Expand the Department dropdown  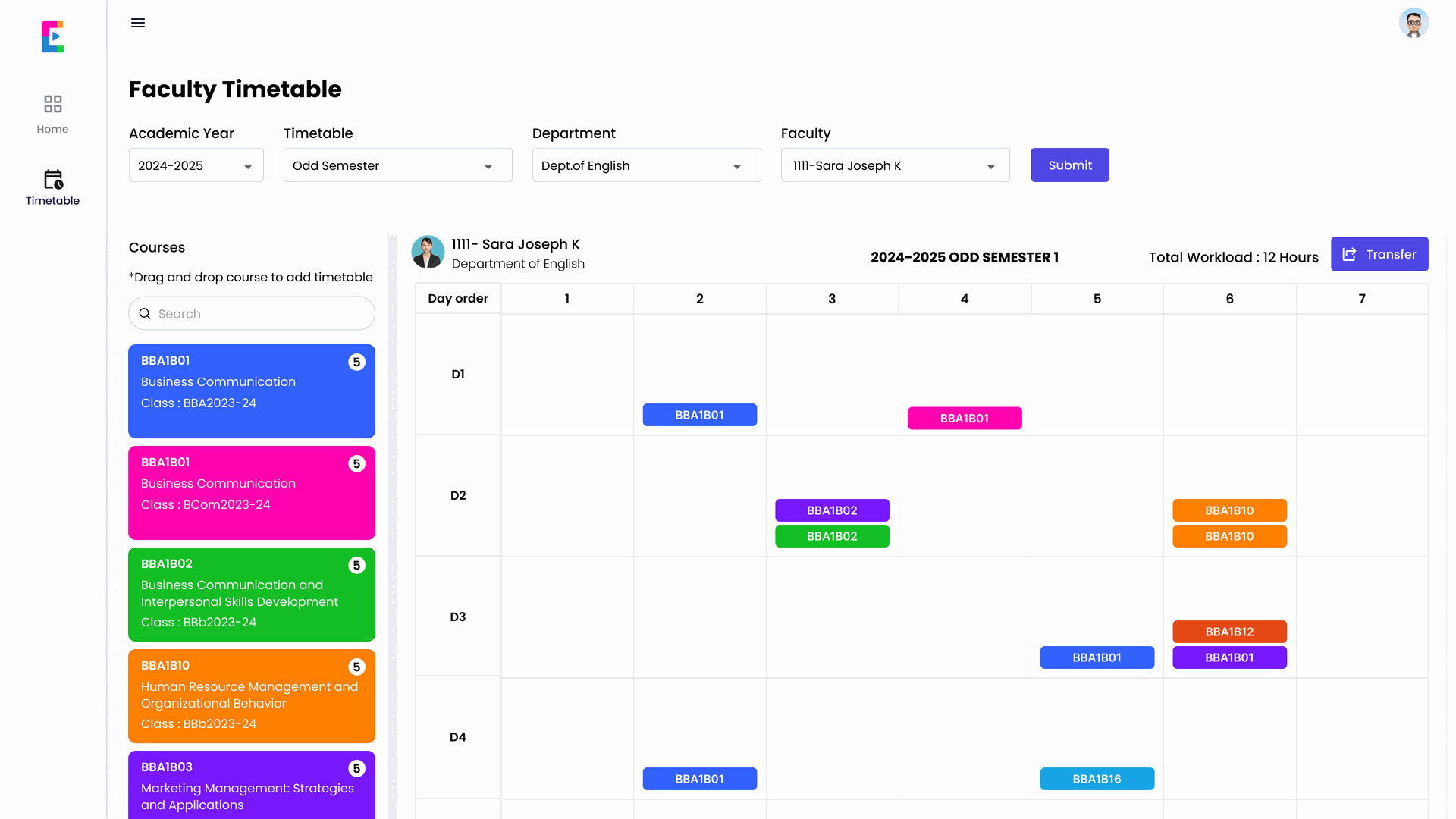[x=646, y=165]
